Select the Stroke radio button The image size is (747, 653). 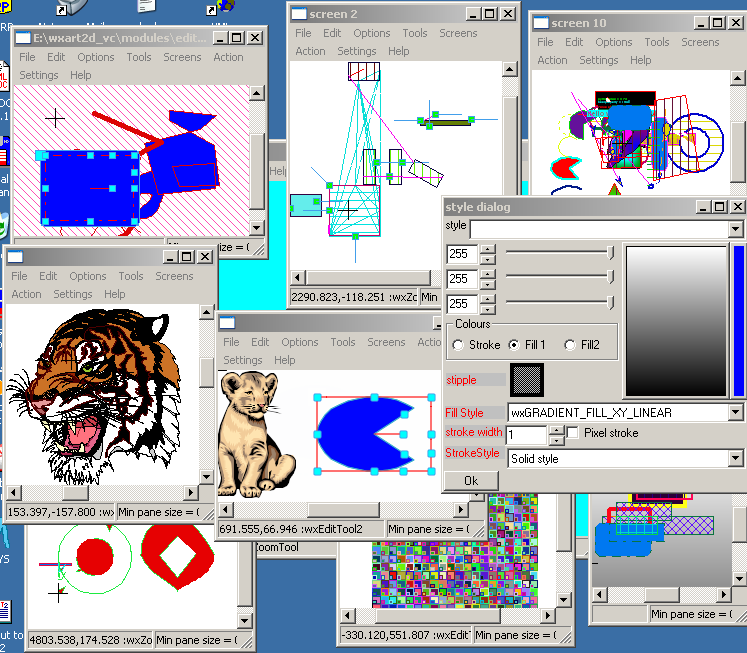coord(458,345)
